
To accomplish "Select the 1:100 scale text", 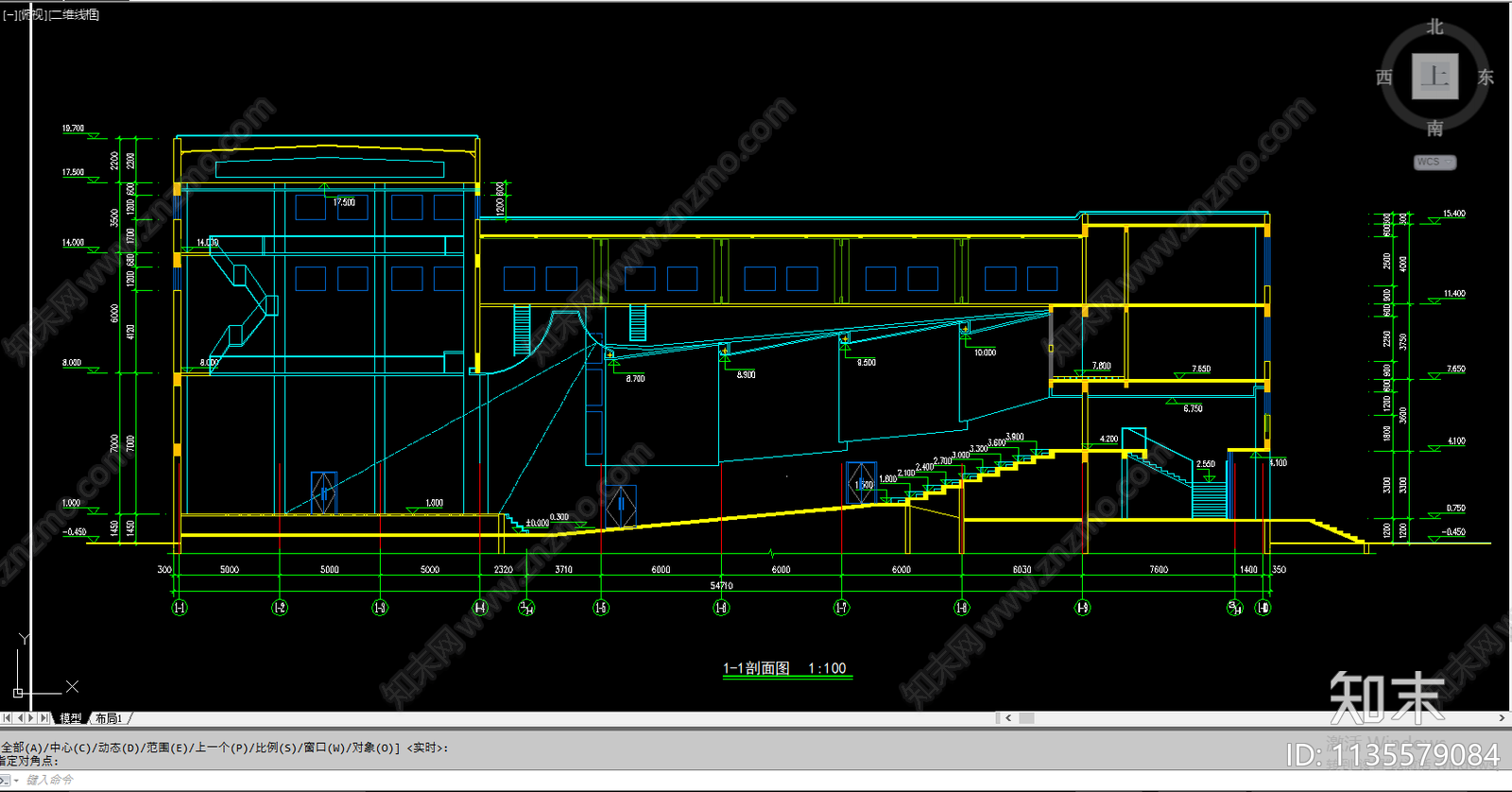I will [827, 668].
